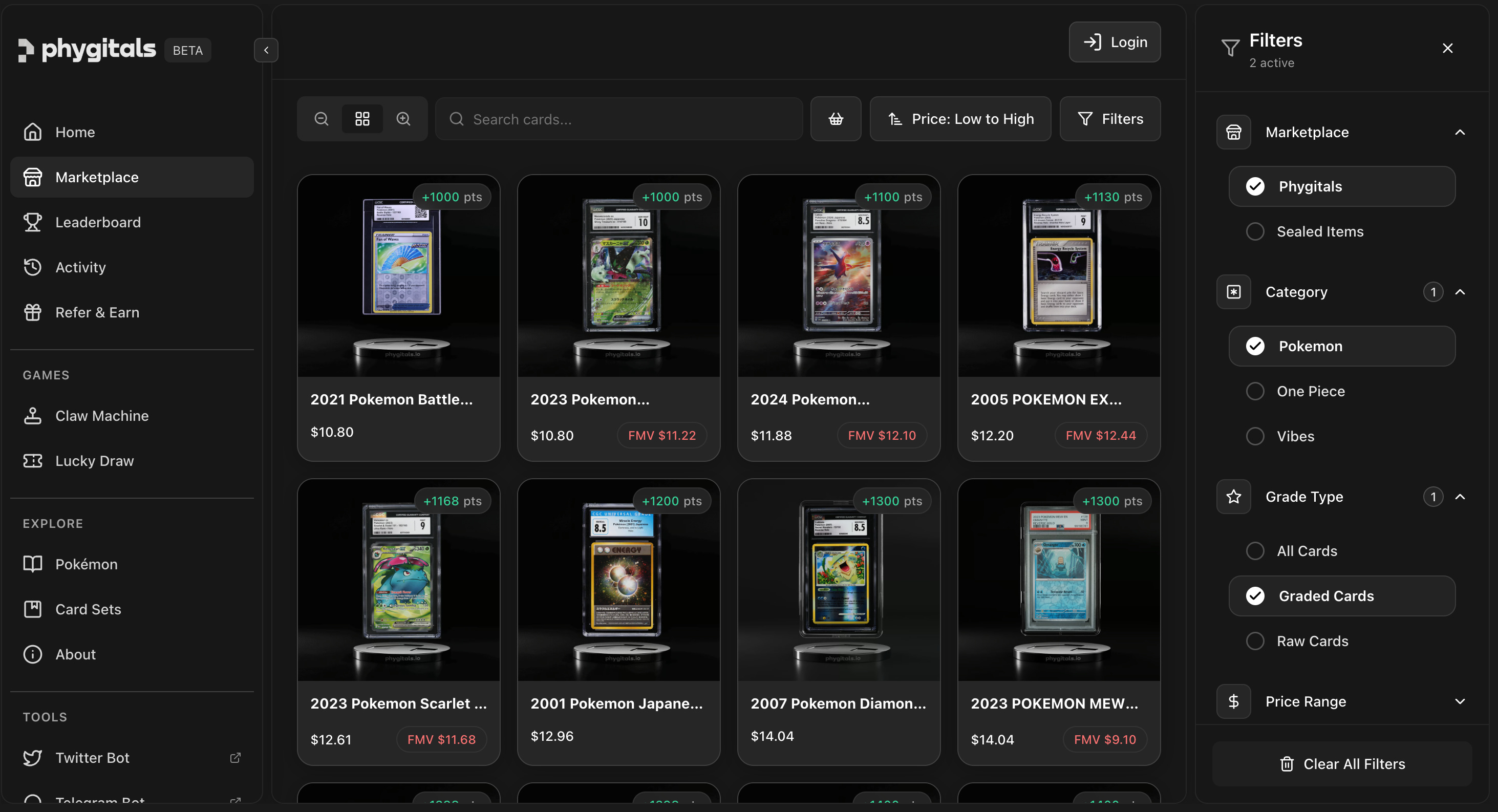Collapse the Category filter section
The image size is (1498, 812).
[x=1460, y=292]
